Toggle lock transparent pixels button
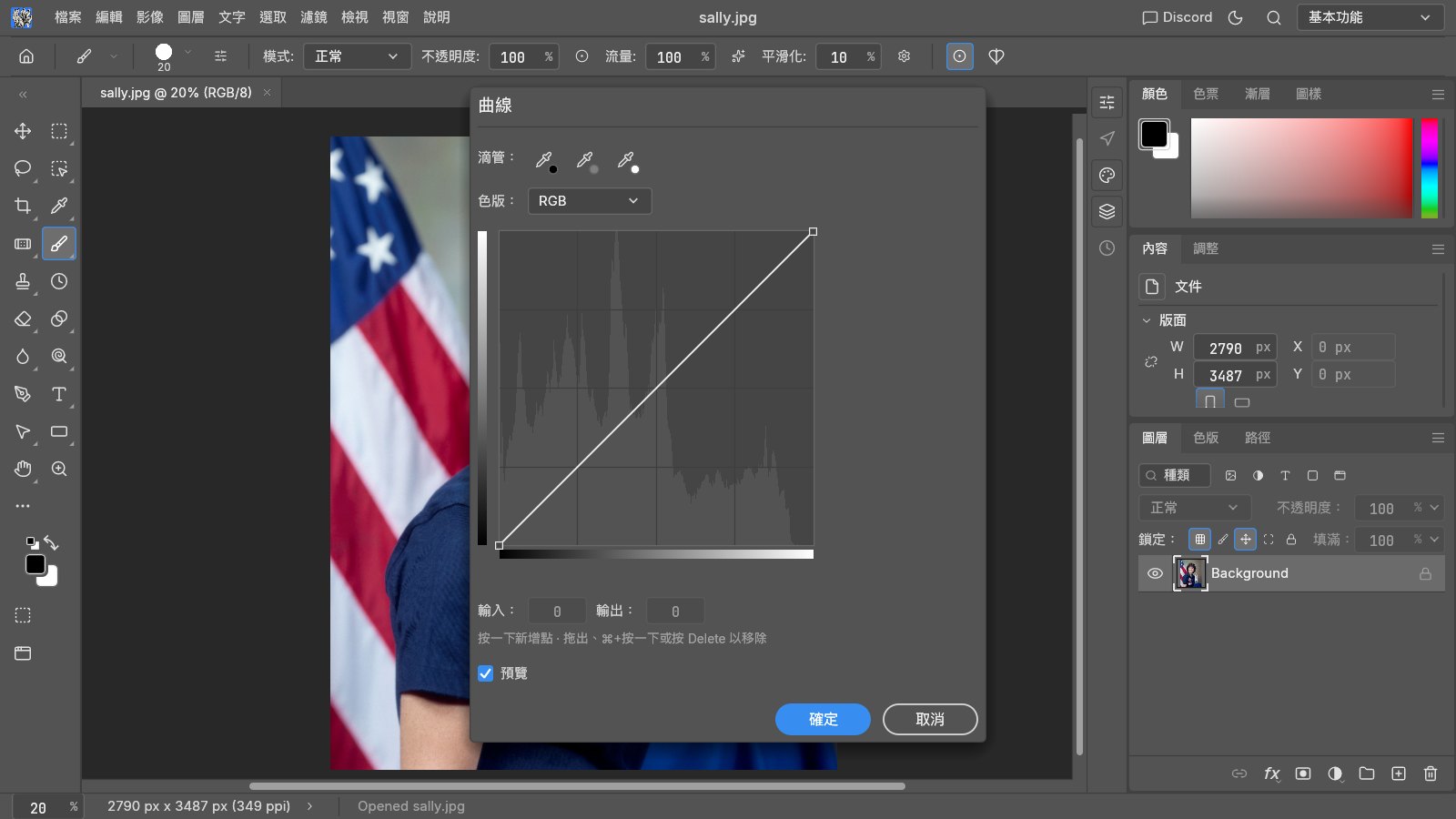 click(x=1200, y=540)
